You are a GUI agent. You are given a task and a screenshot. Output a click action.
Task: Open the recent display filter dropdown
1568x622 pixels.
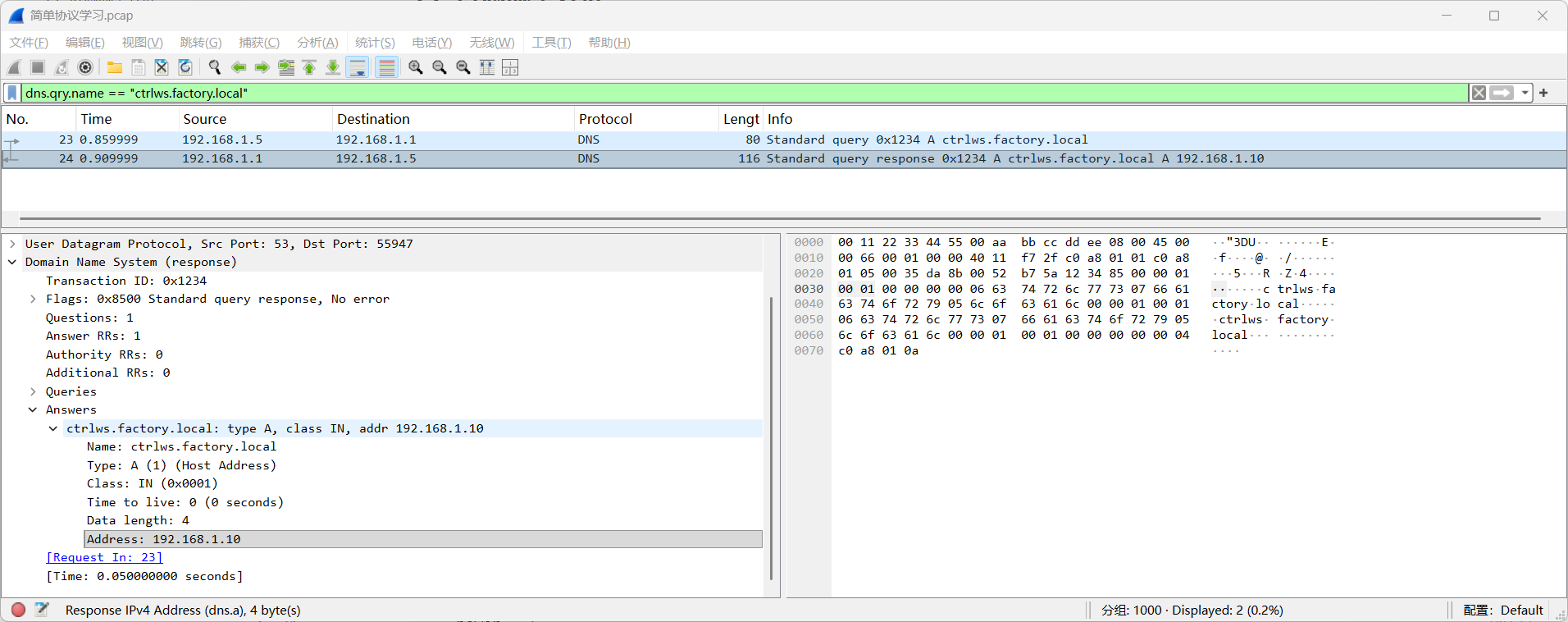point(1525,93)
